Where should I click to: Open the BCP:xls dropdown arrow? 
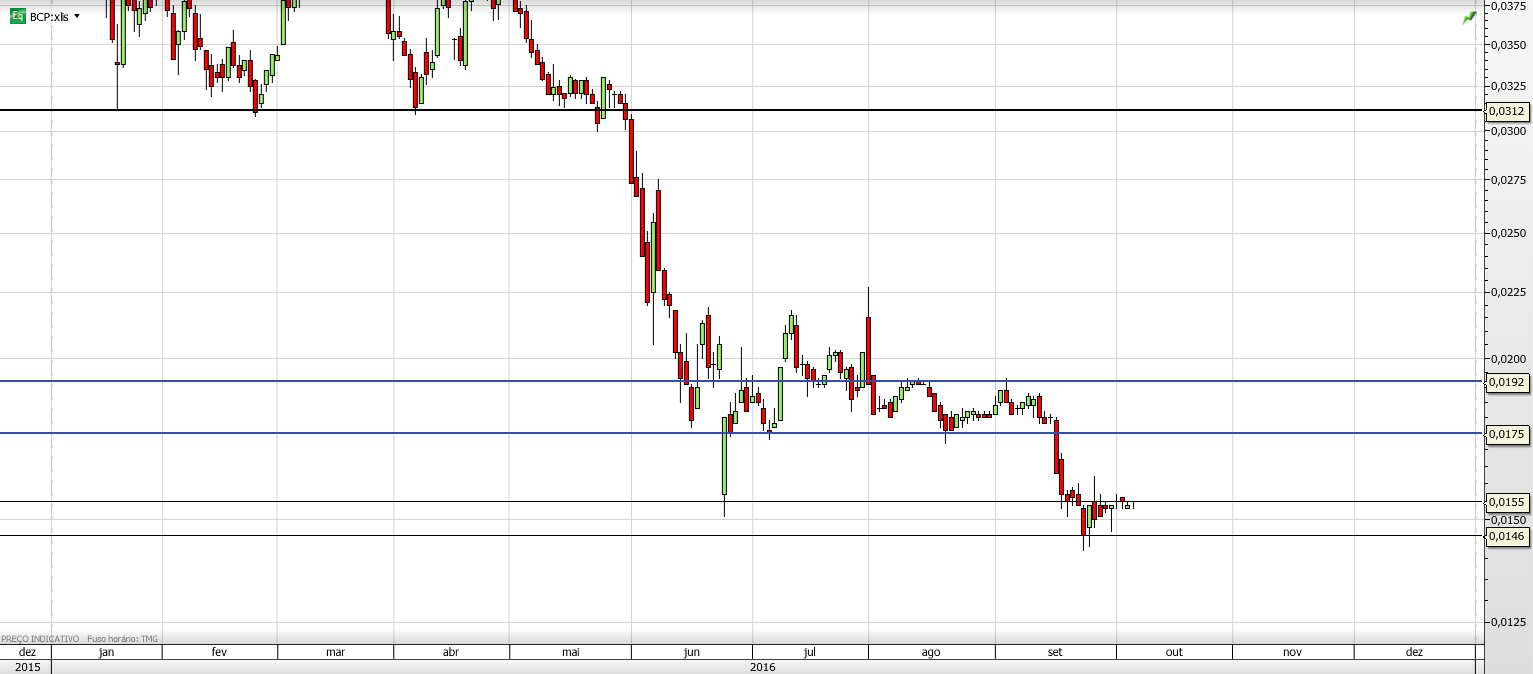[x=77, y=16]
